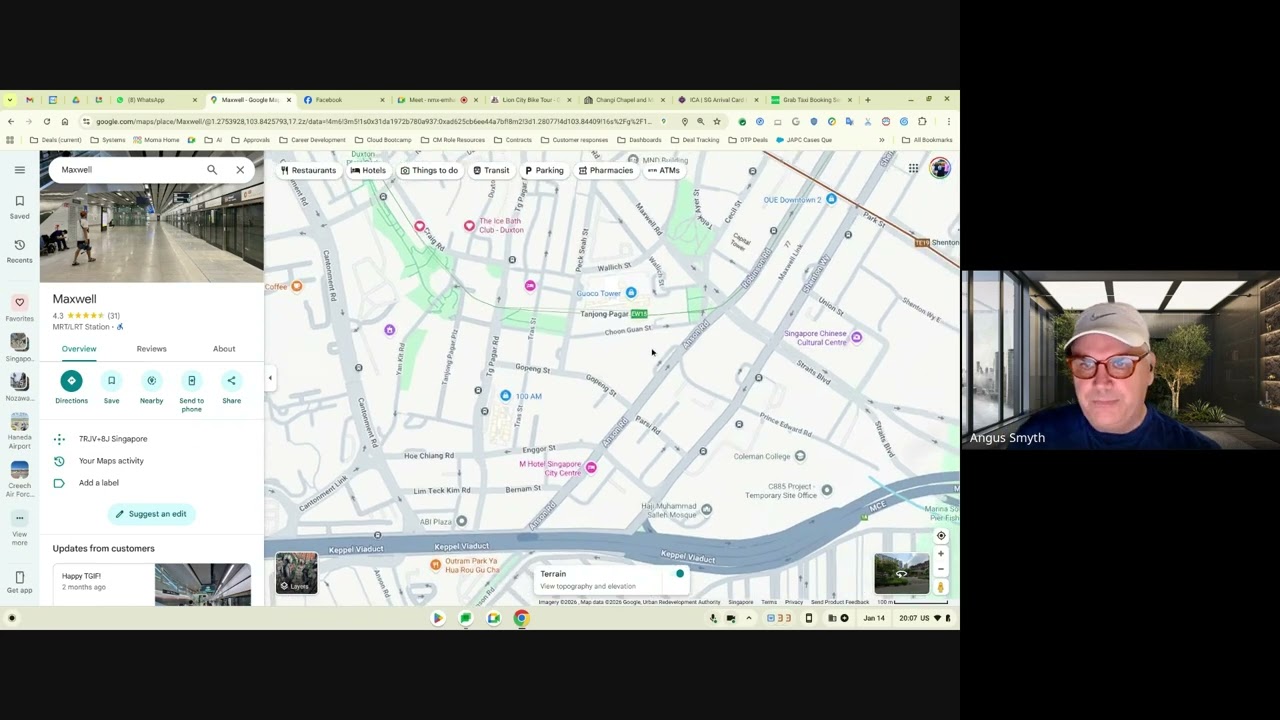Switch to the Reviews tab
Image resolution: width=1280 pixels, height=720 pixels.
tap(151, 349)
